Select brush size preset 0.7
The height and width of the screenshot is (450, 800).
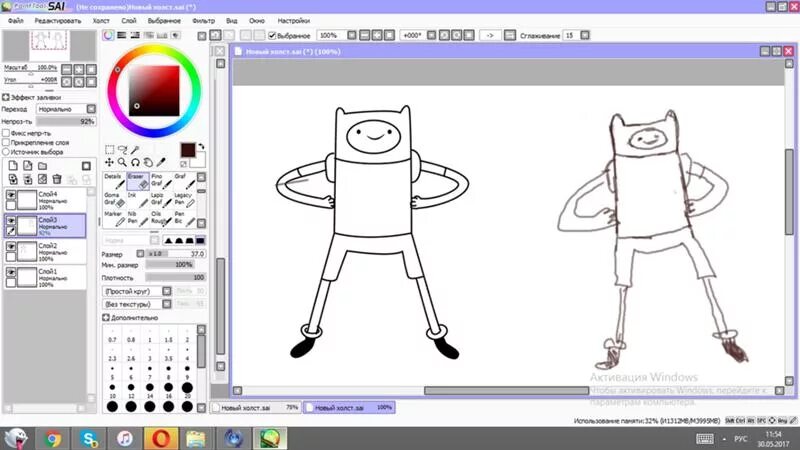click(112, 336)
